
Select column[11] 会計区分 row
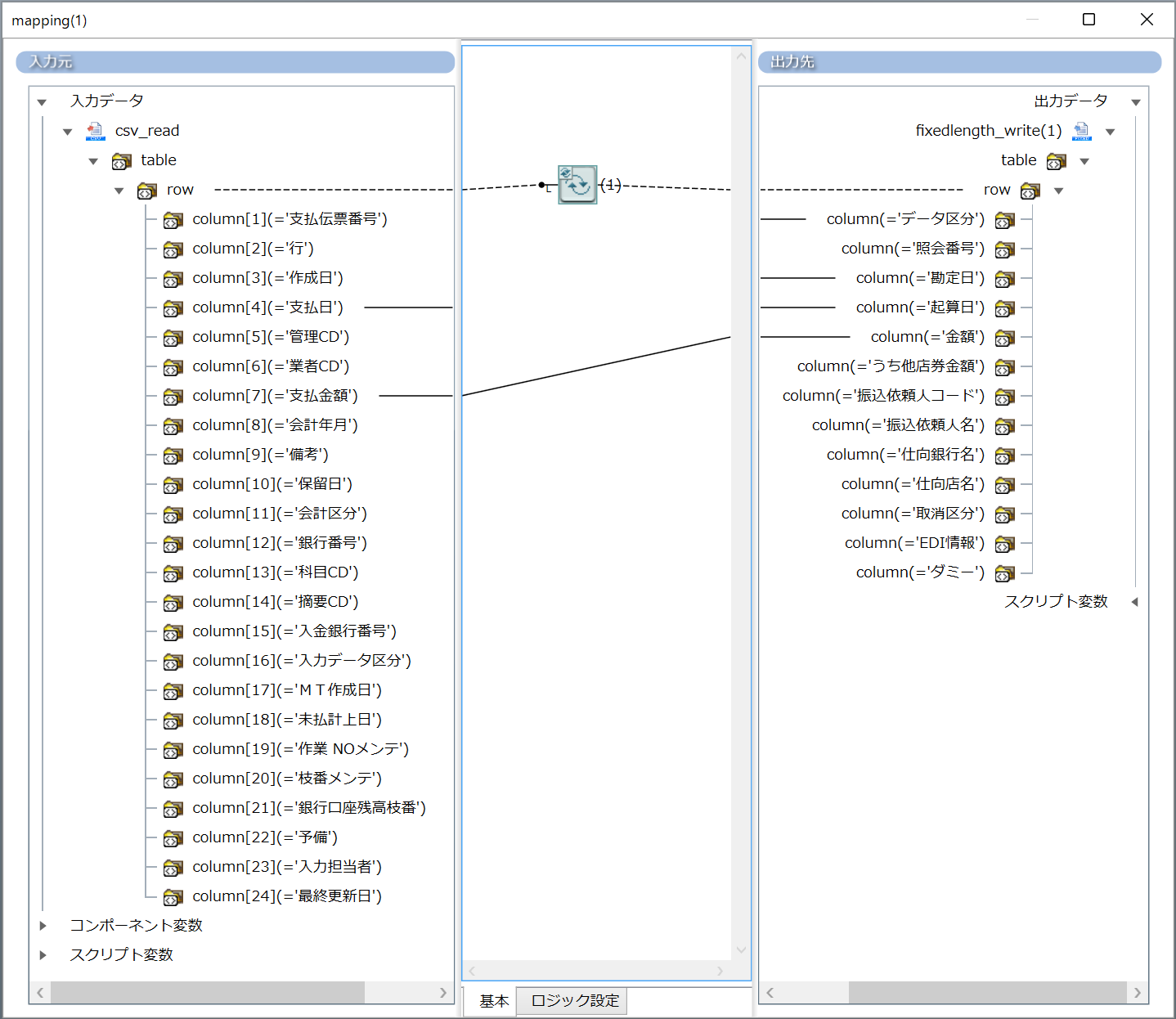[x=280, y=514]
